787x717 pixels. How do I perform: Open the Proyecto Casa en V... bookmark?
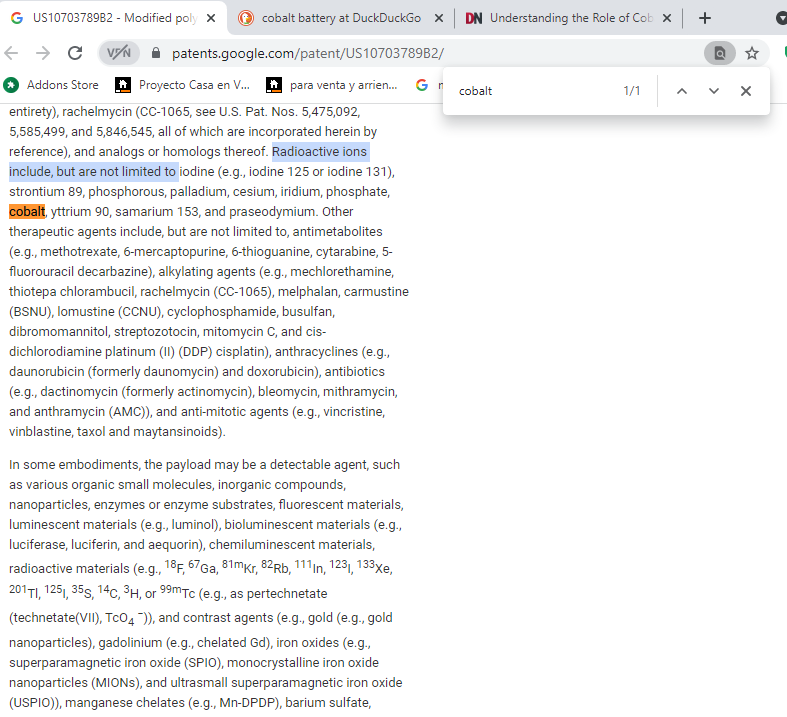183,85
